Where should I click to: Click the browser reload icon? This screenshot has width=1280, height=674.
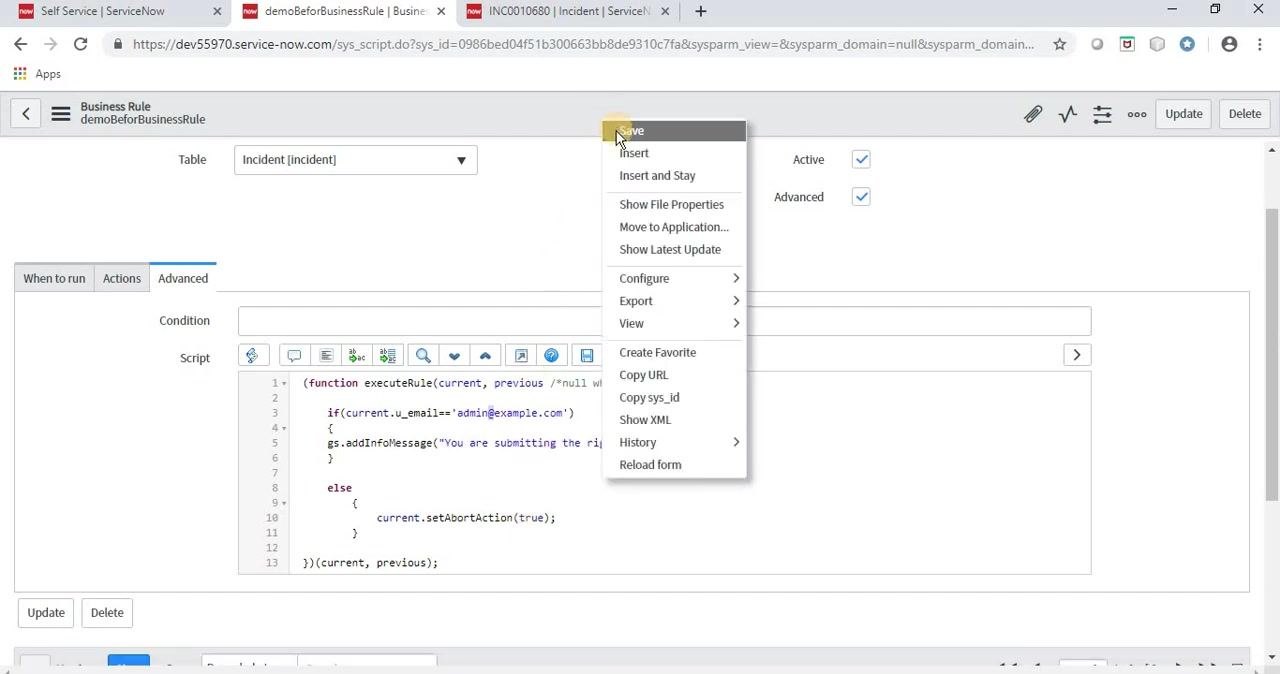[x=80, y=44]
